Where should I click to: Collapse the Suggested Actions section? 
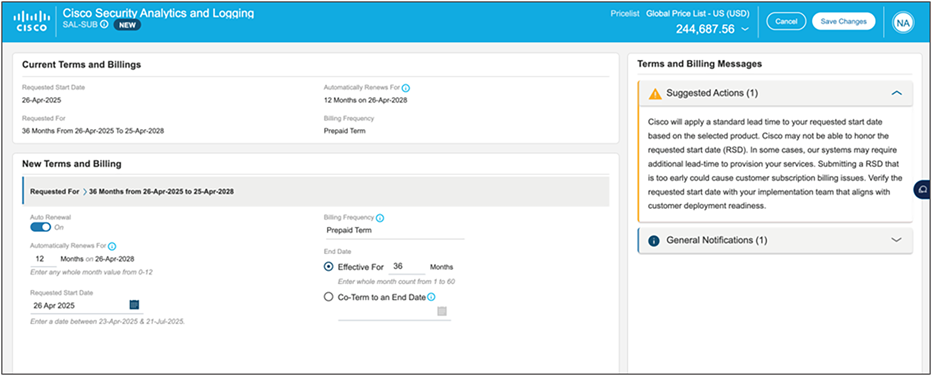[x=897, y=93]
